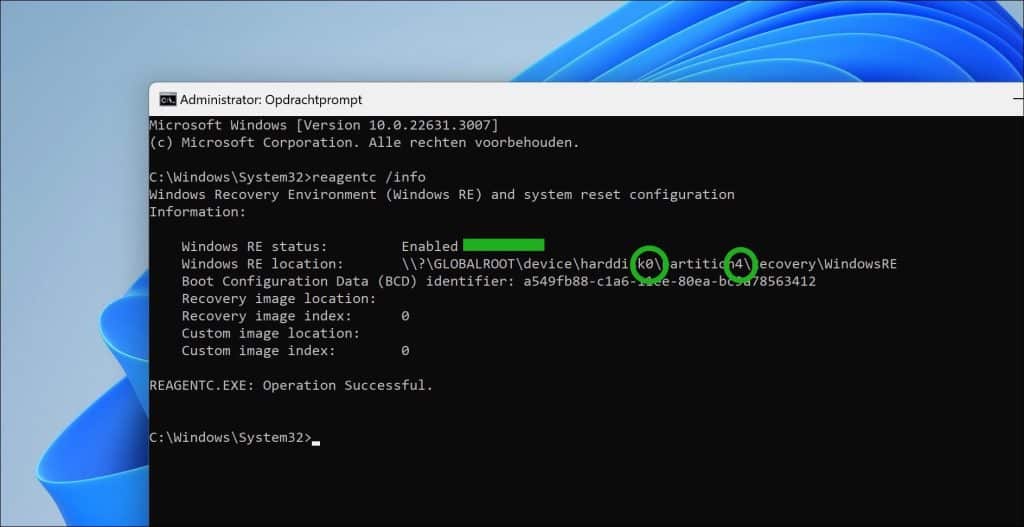Click the Recovery image index value 0
1024x527 pixels.
[405, 316]
